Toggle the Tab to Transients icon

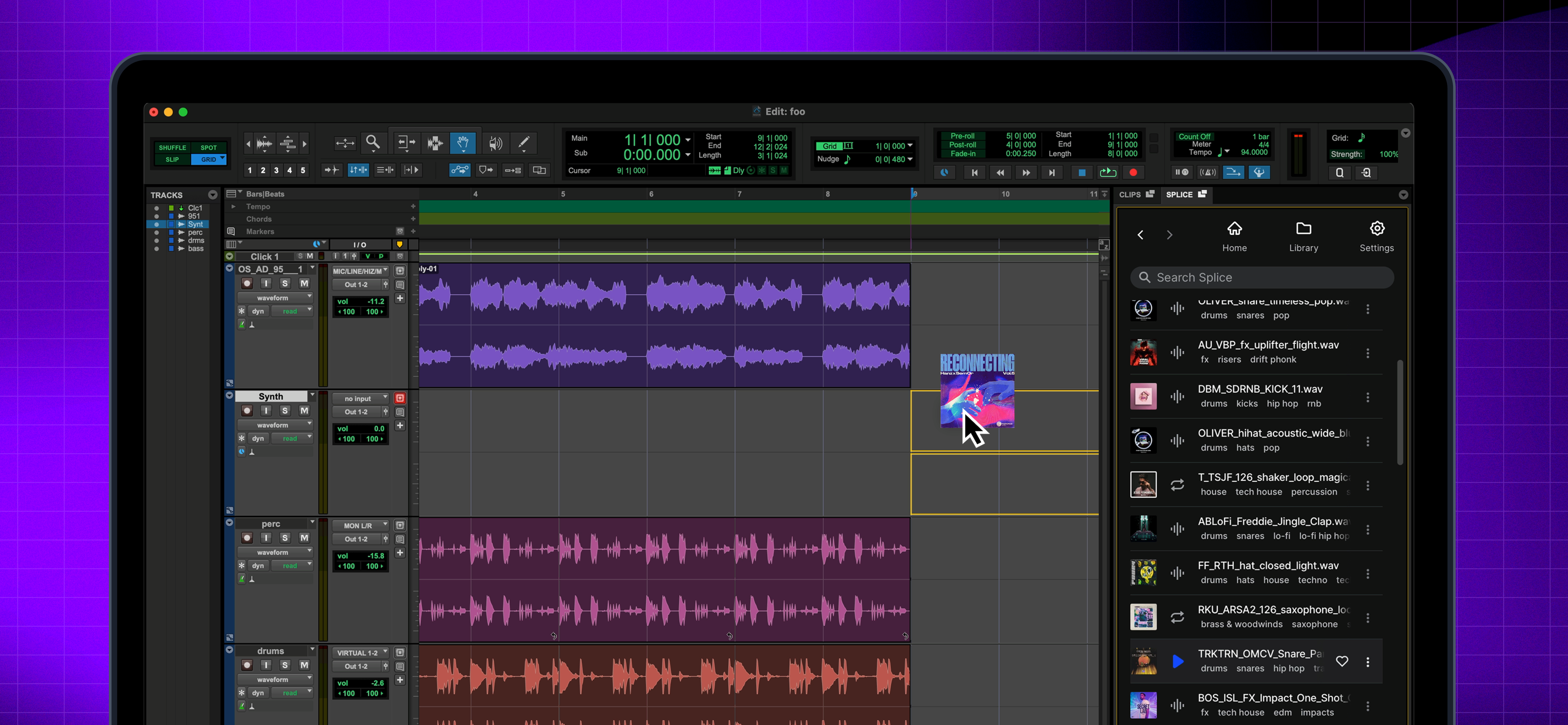pyautogui.click(x=332, y=170)
